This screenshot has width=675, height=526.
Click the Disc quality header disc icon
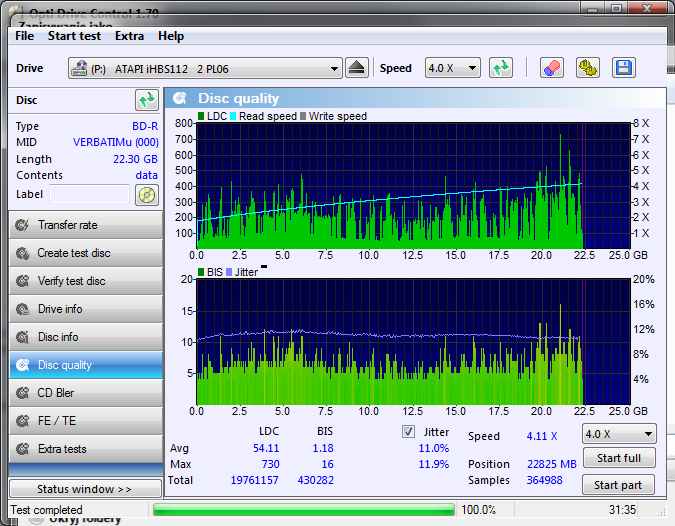[180, 98]
